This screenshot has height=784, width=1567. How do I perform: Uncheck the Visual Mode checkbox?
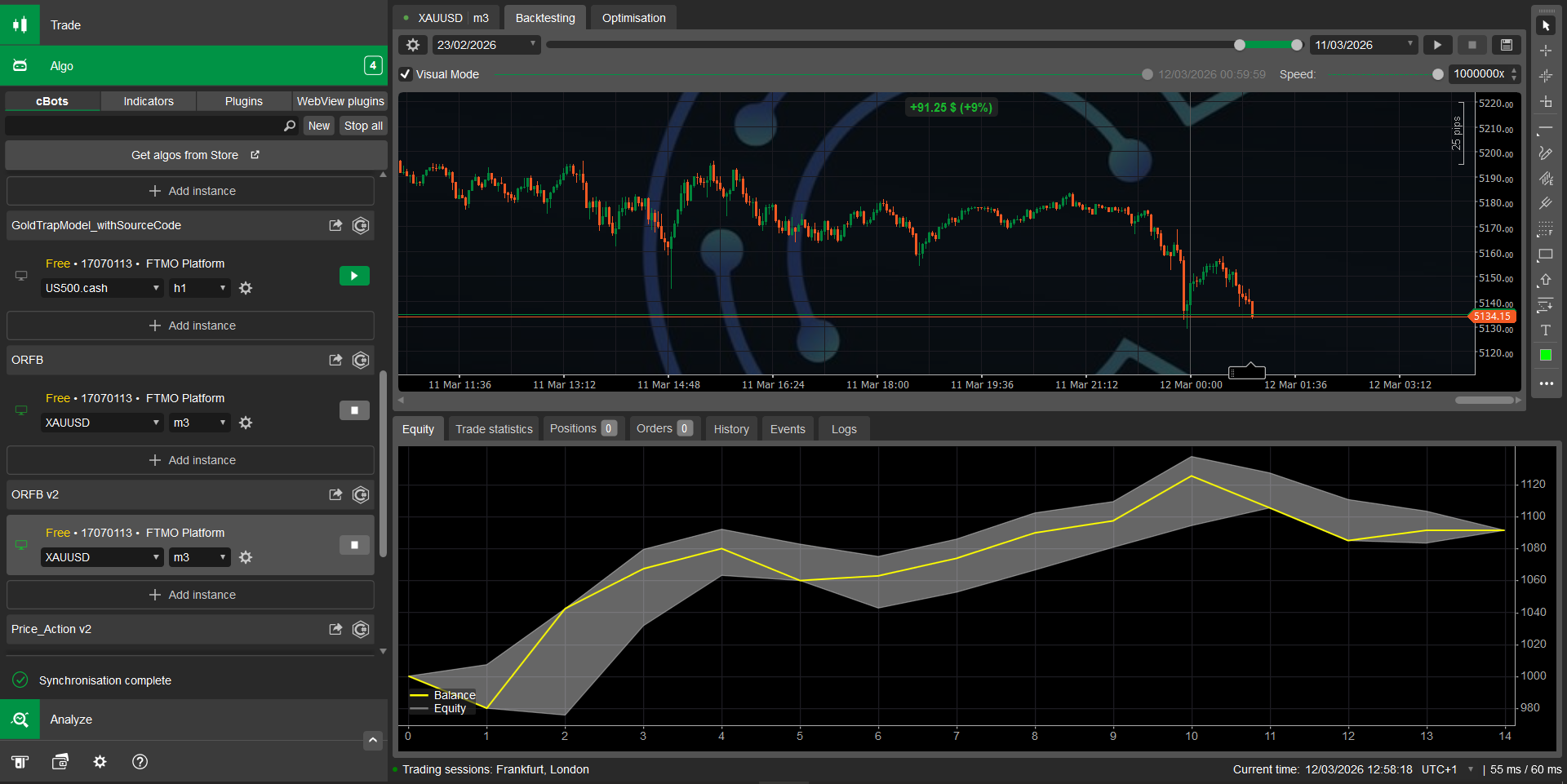406,74
